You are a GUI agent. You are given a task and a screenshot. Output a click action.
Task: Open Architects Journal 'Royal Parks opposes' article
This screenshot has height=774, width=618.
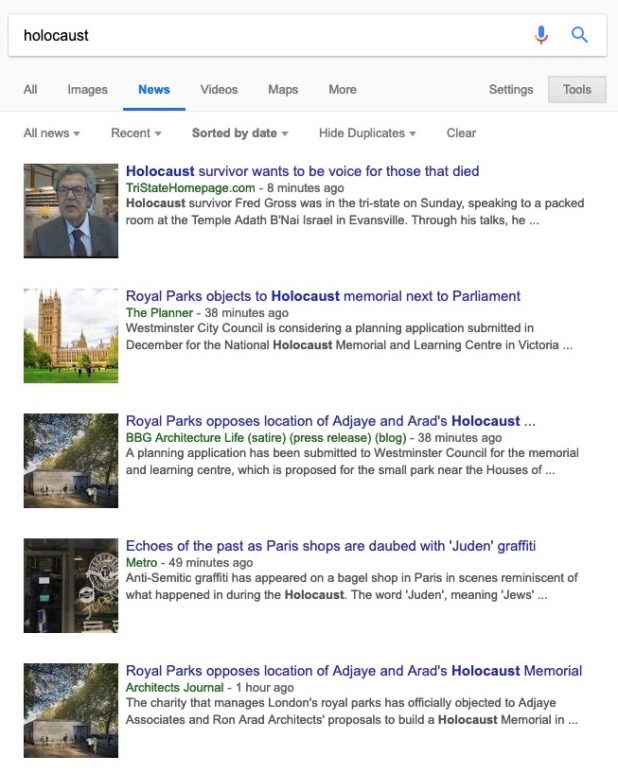coord(354,670)
